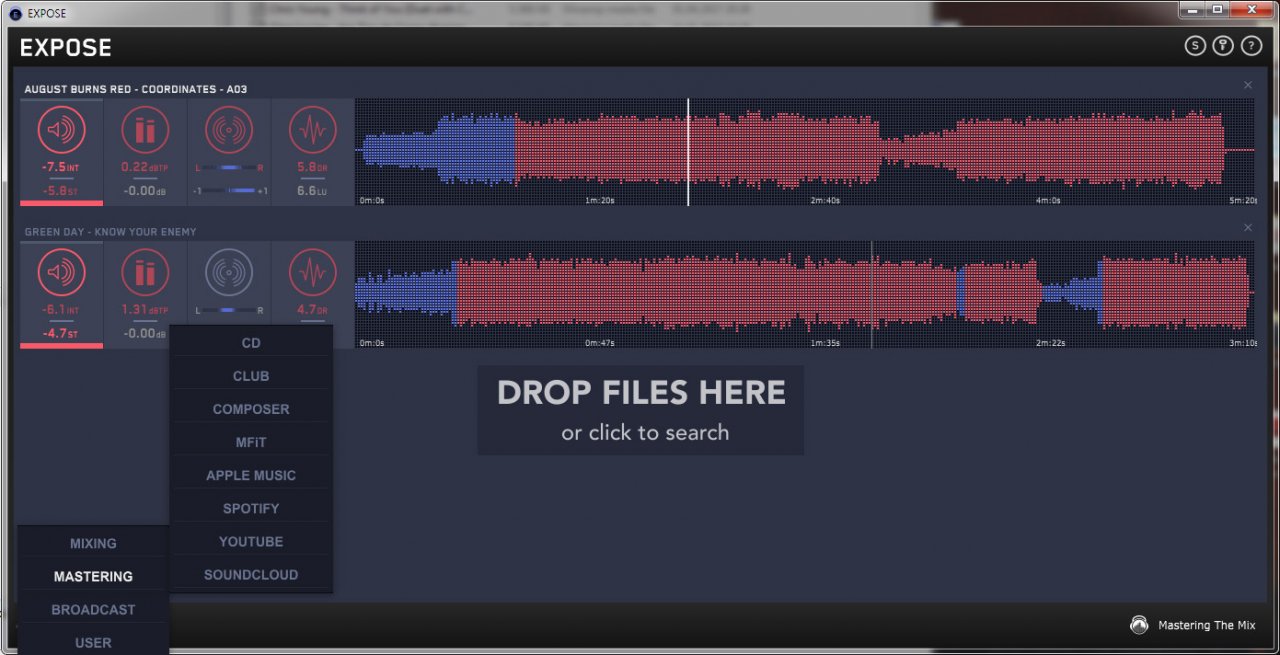Minimize the EXPOSE window
Image resolution: width=1280 pixels, height=655 pixels.
[1192, 9]
